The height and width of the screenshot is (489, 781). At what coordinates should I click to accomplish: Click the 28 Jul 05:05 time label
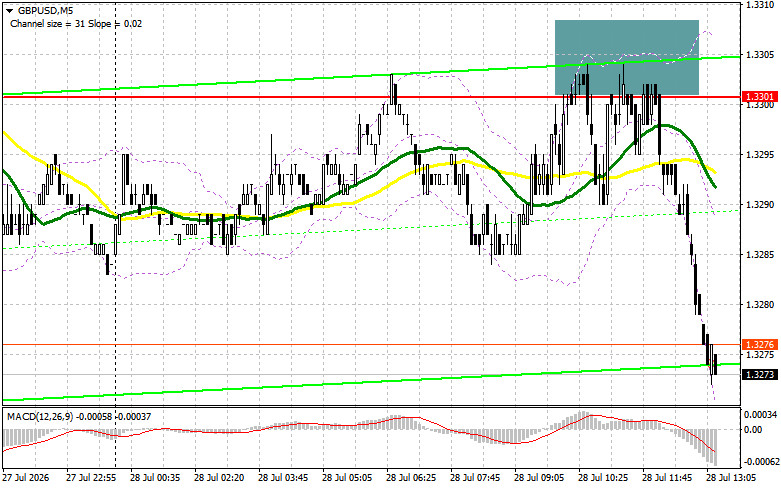[x=347, y=478]
